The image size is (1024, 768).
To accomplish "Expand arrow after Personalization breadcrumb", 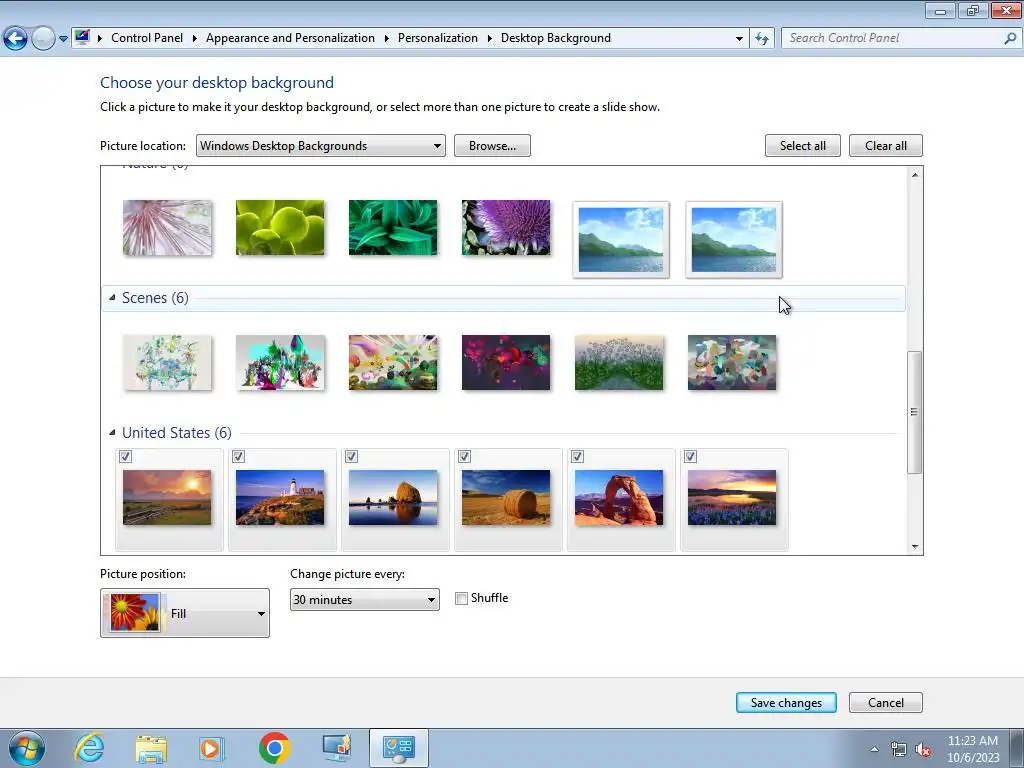I will 489,38.
